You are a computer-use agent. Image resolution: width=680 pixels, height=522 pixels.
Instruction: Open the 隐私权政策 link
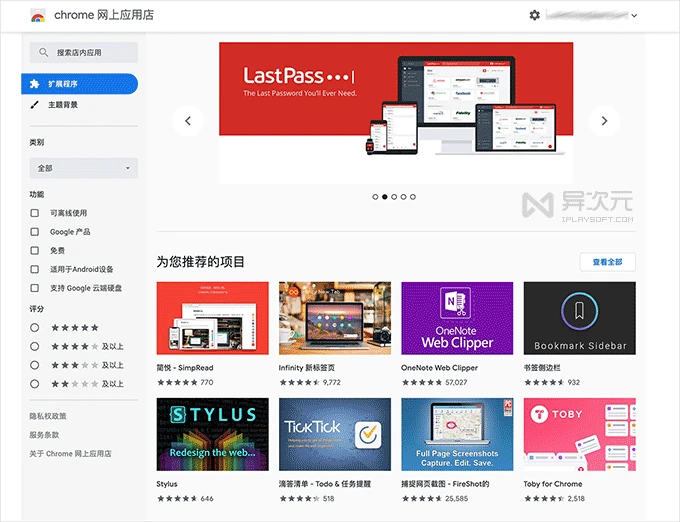(x=48, y=416)
